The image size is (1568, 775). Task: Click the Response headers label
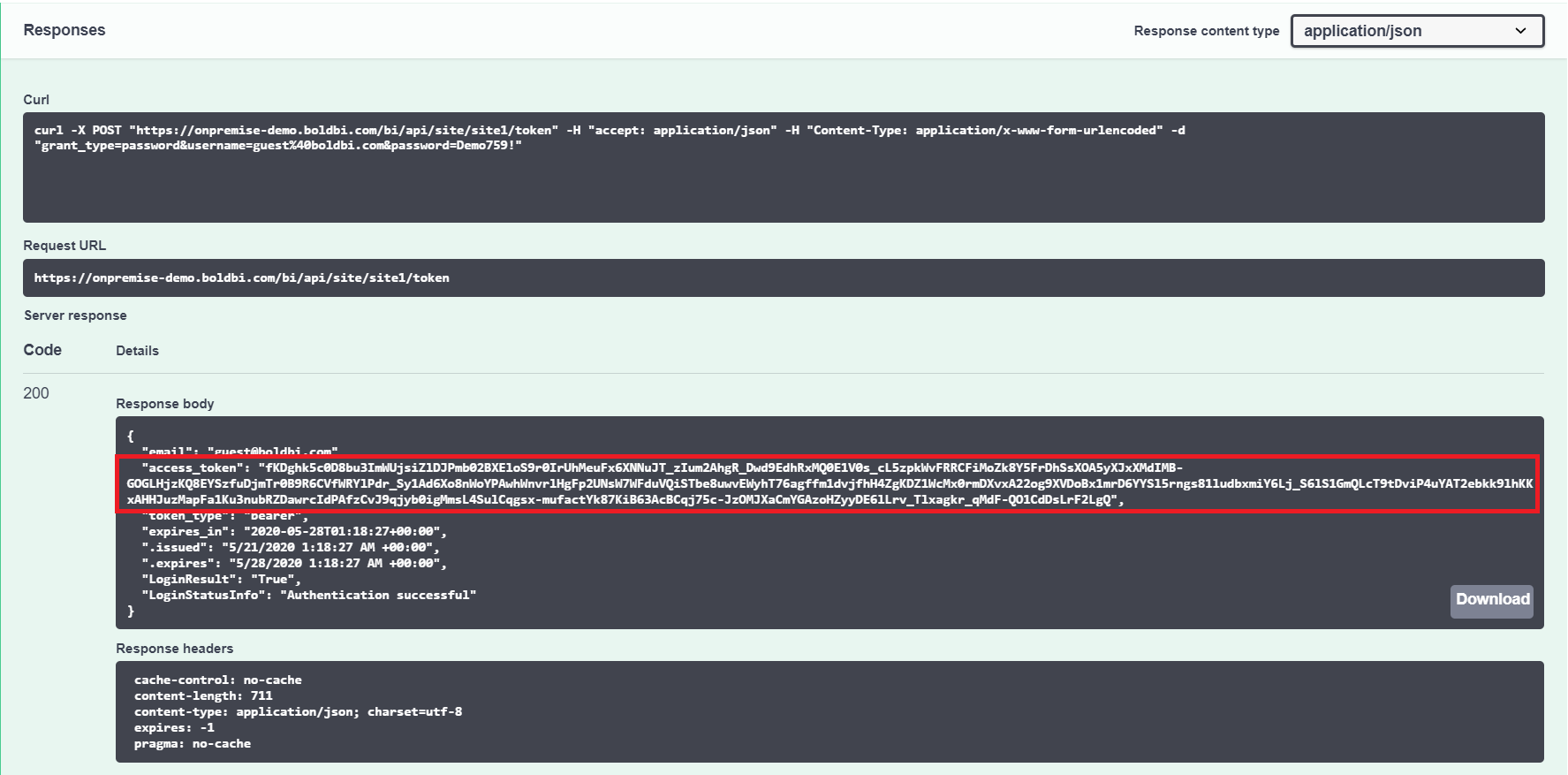(x=175, y=649)
